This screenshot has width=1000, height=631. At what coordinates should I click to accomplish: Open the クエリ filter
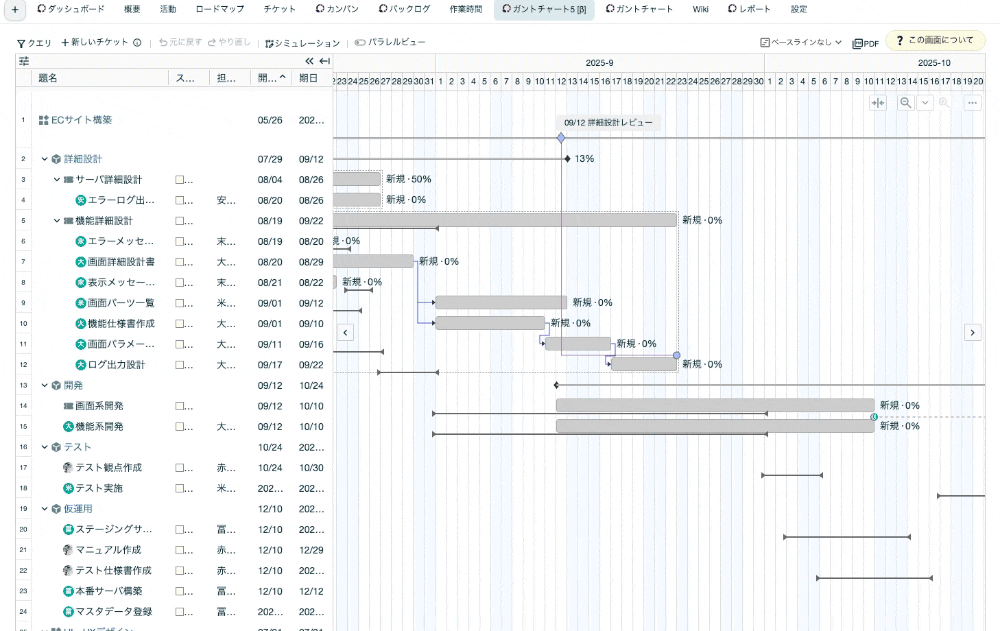tap(34, 43)
